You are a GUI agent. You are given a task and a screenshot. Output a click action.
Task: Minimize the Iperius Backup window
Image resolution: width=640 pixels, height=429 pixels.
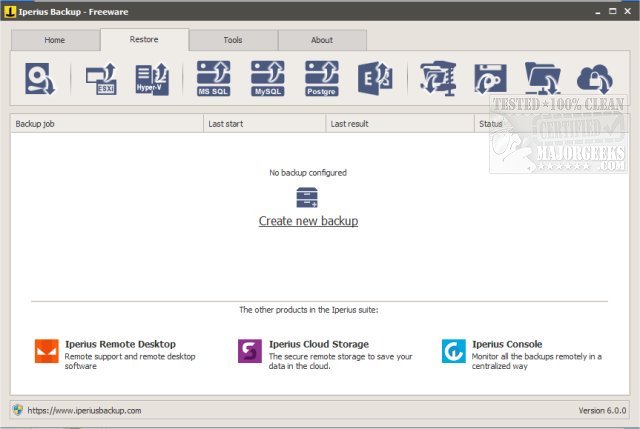click(x=598, y=11)
